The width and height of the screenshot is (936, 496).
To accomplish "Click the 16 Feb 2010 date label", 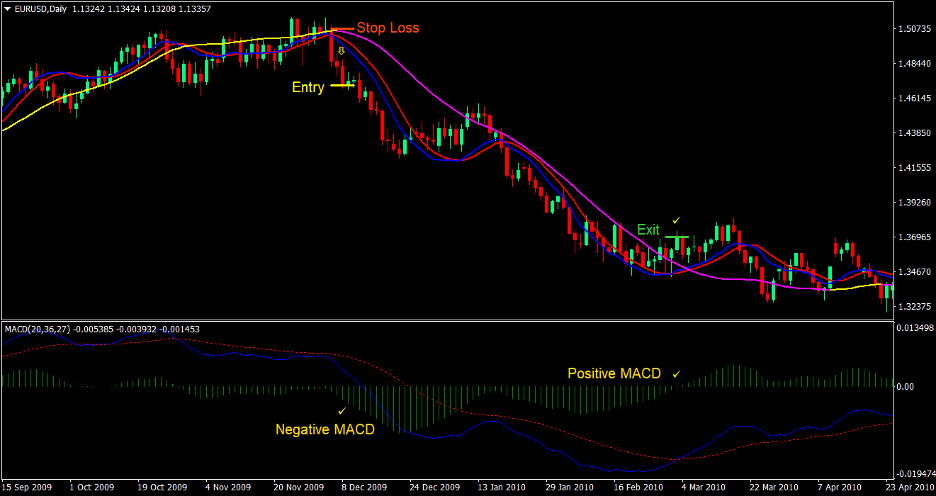I will click(639, 487).
